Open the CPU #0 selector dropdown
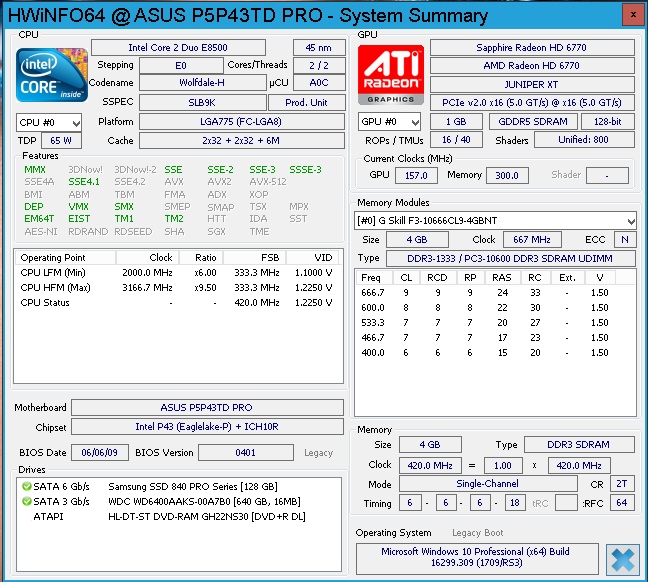 tap(49, 122)
